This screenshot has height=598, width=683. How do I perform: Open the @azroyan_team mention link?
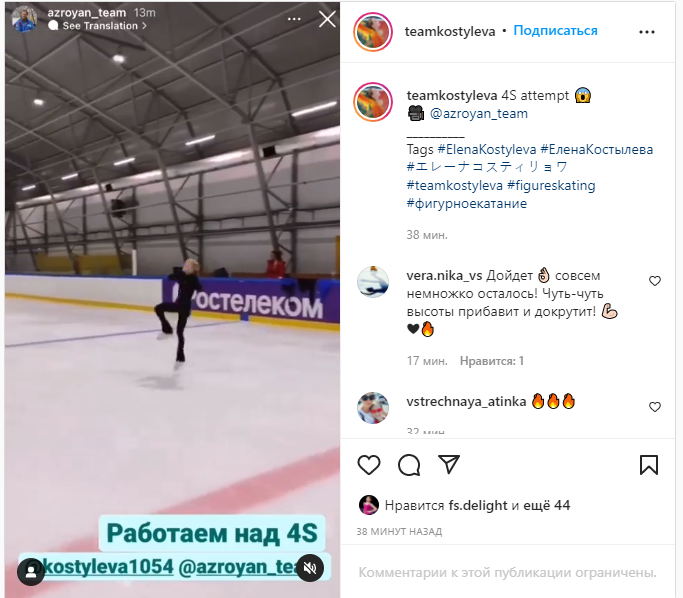tap(478, 114)
